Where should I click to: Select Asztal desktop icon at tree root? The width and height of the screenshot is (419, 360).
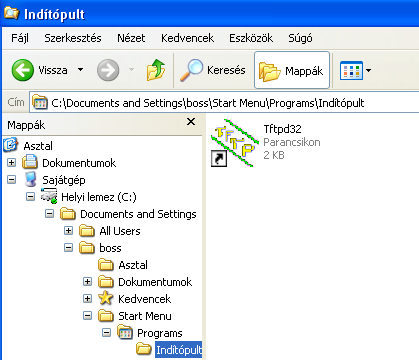10,145
